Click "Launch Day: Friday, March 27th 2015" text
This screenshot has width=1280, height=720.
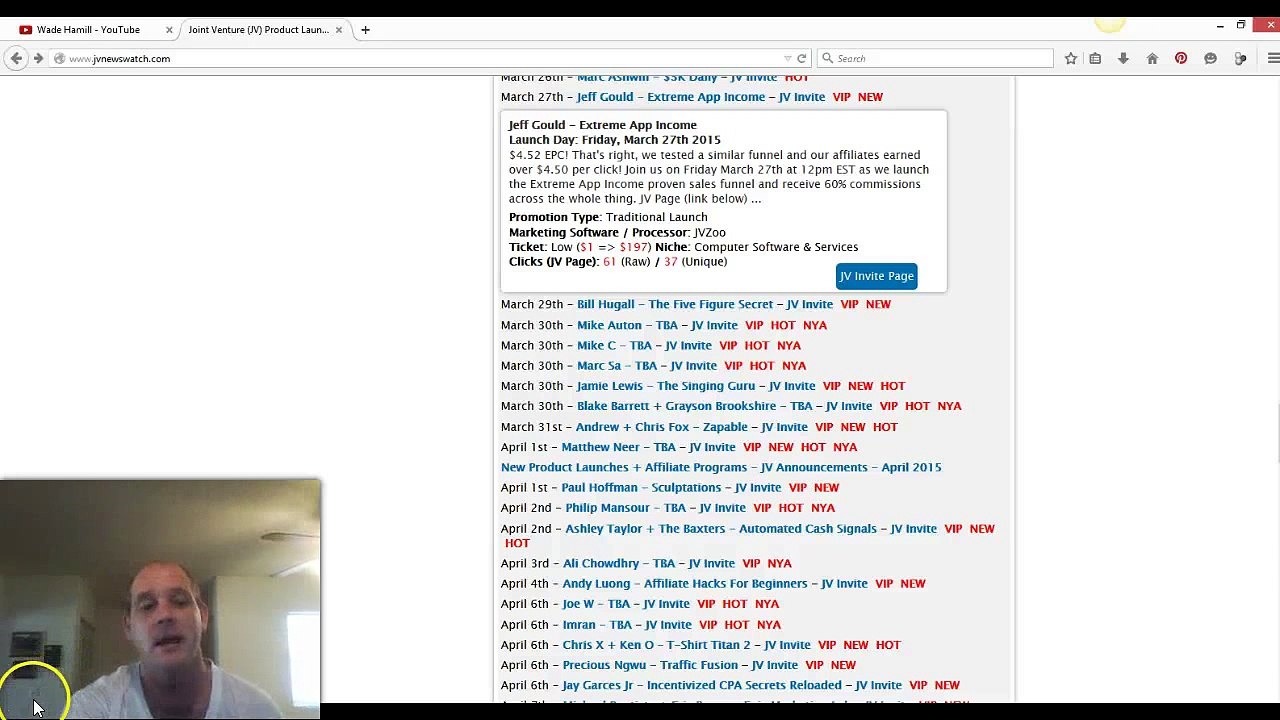(x=615, y=140)
